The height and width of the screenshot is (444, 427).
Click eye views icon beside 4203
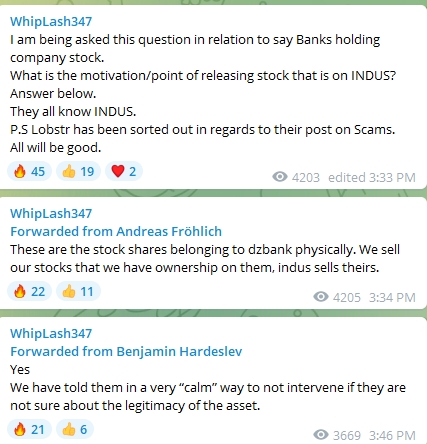280,177
